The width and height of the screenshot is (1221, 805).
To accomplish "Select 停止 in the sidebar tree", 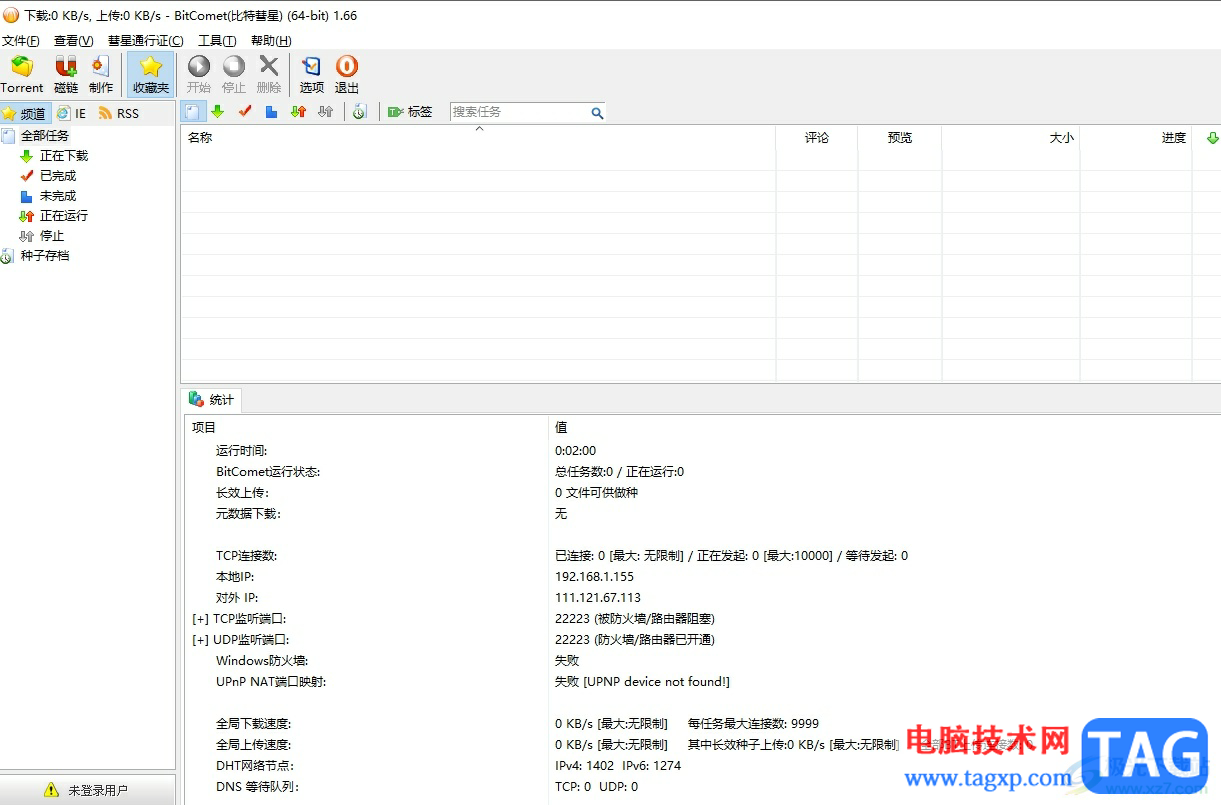I will [52, 236].
